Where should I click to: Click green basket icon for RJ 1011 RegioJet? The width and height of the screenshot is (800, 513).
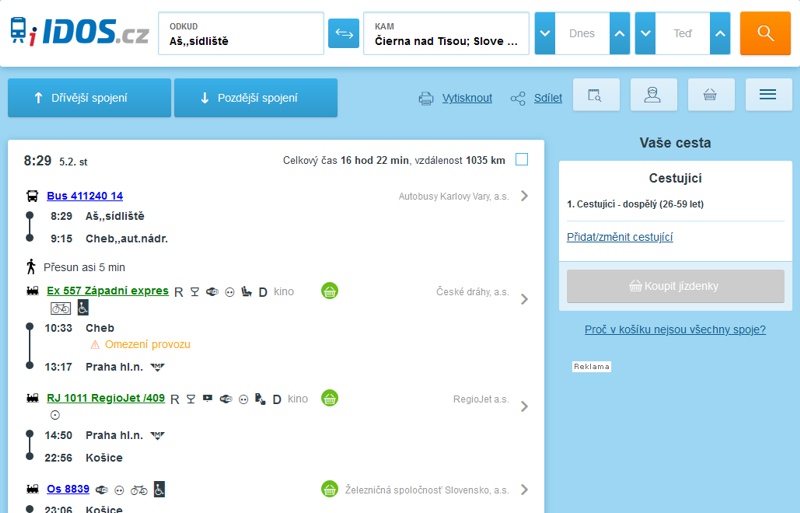click(329, 398)
